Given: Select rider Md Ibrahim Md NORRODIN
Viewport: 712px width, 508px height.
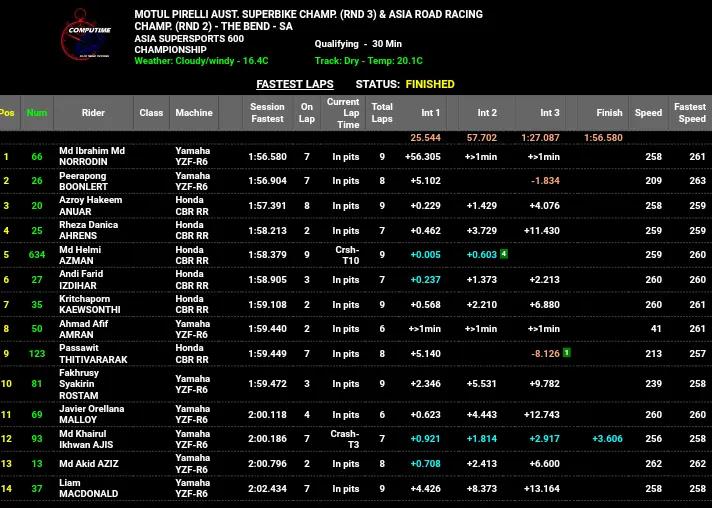Looking at the screenshot, I should [92, 156].
